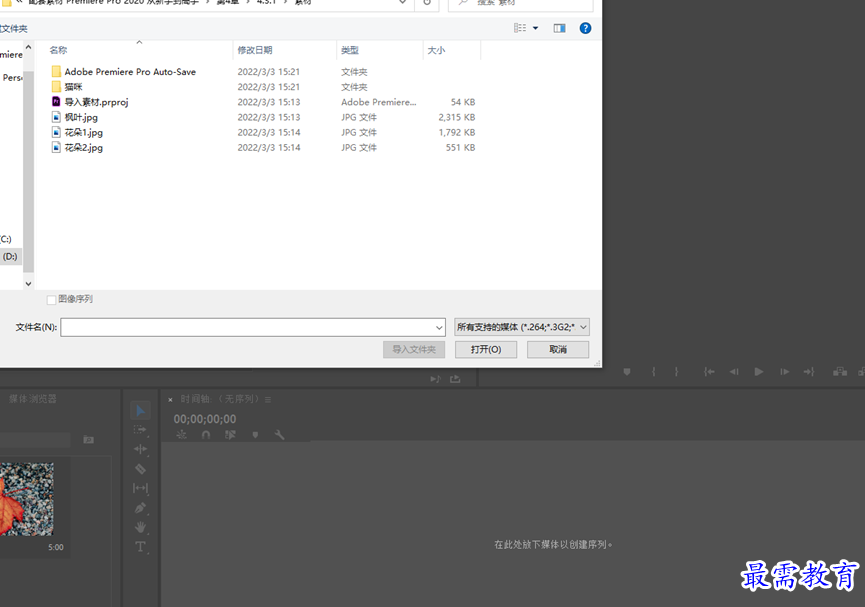The height and width of the screenshot is (607, 865).
Task: Select the Hand tool
Action: tap(140, 527)
